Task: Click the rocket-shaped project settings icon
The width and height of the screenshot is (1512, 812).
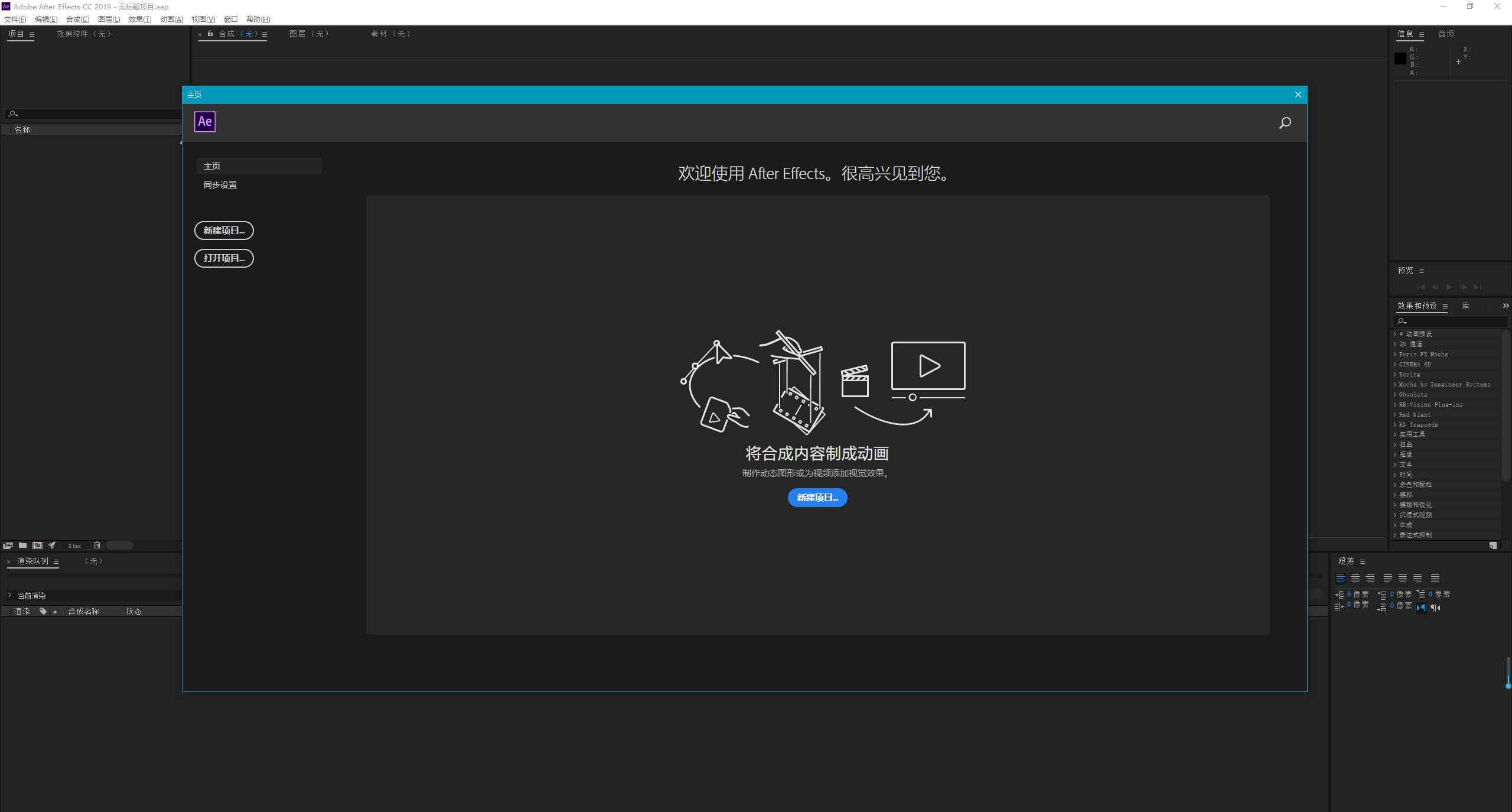Action: pyautogui.click(x=52, y=545)
